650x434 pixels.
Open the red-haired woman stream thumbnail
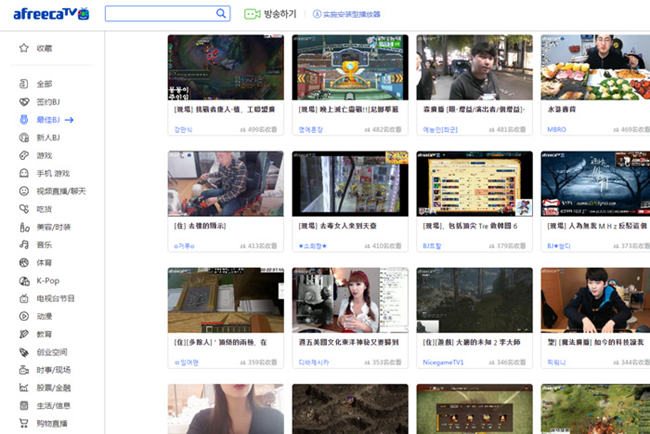[x=350, y=300]
